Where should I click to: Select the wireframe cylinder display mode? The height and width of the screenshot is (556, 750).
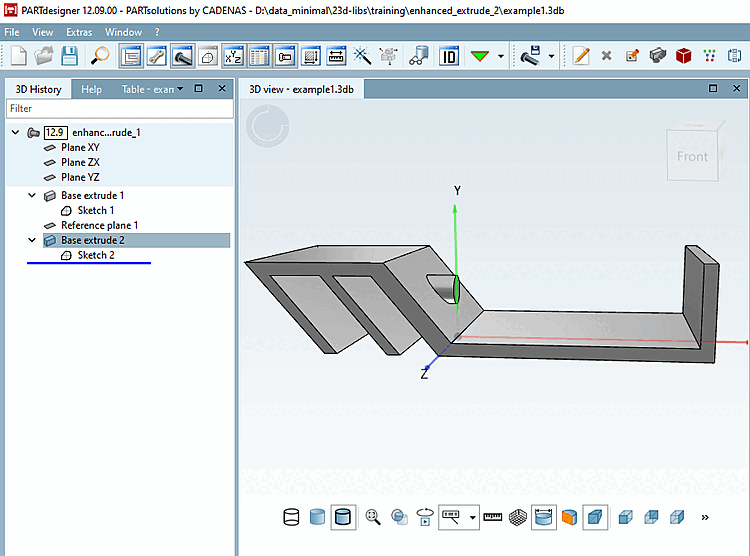(292, 517)
